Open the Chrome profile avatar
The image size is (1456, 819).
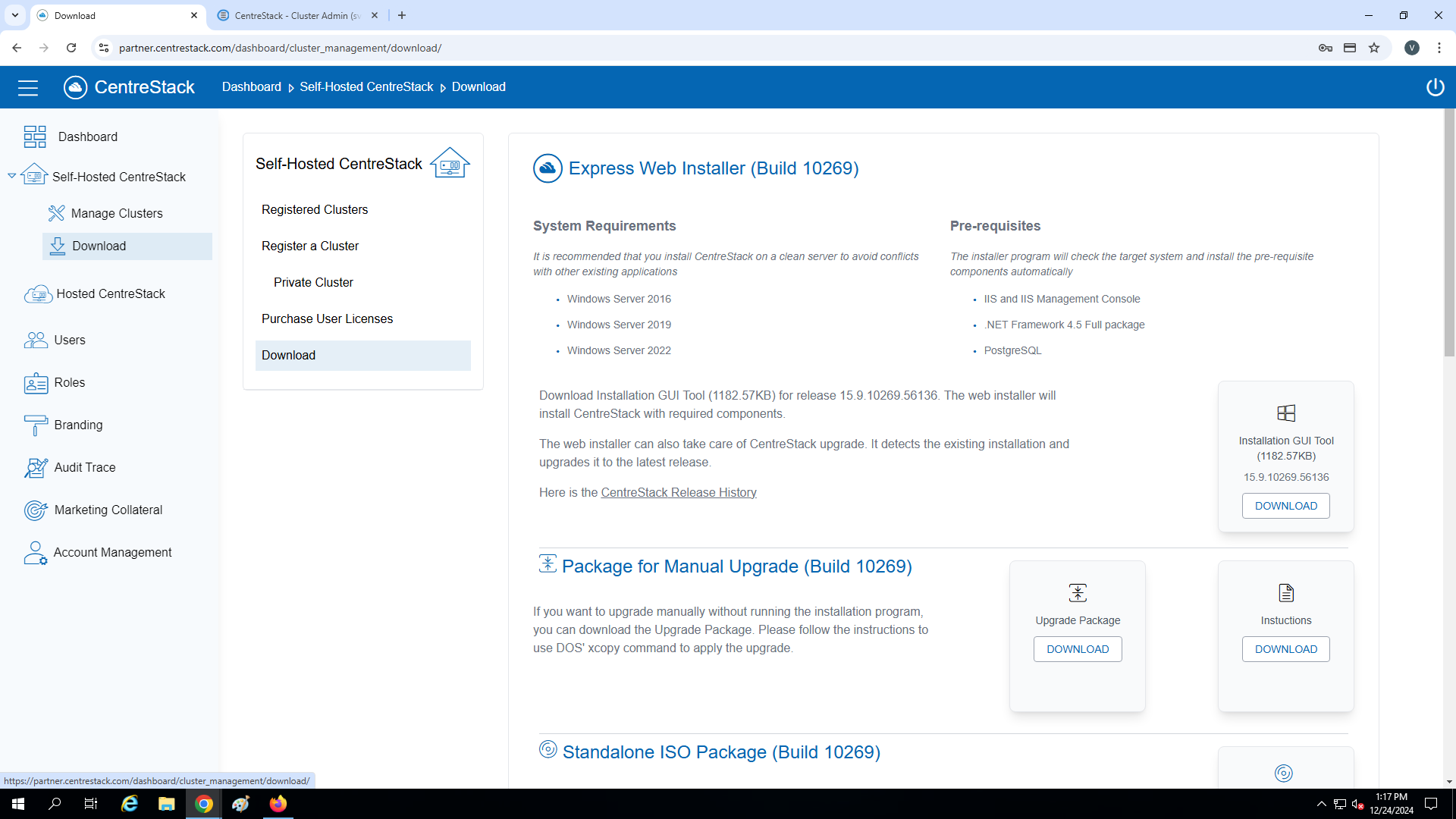[x=1411, y=48]
